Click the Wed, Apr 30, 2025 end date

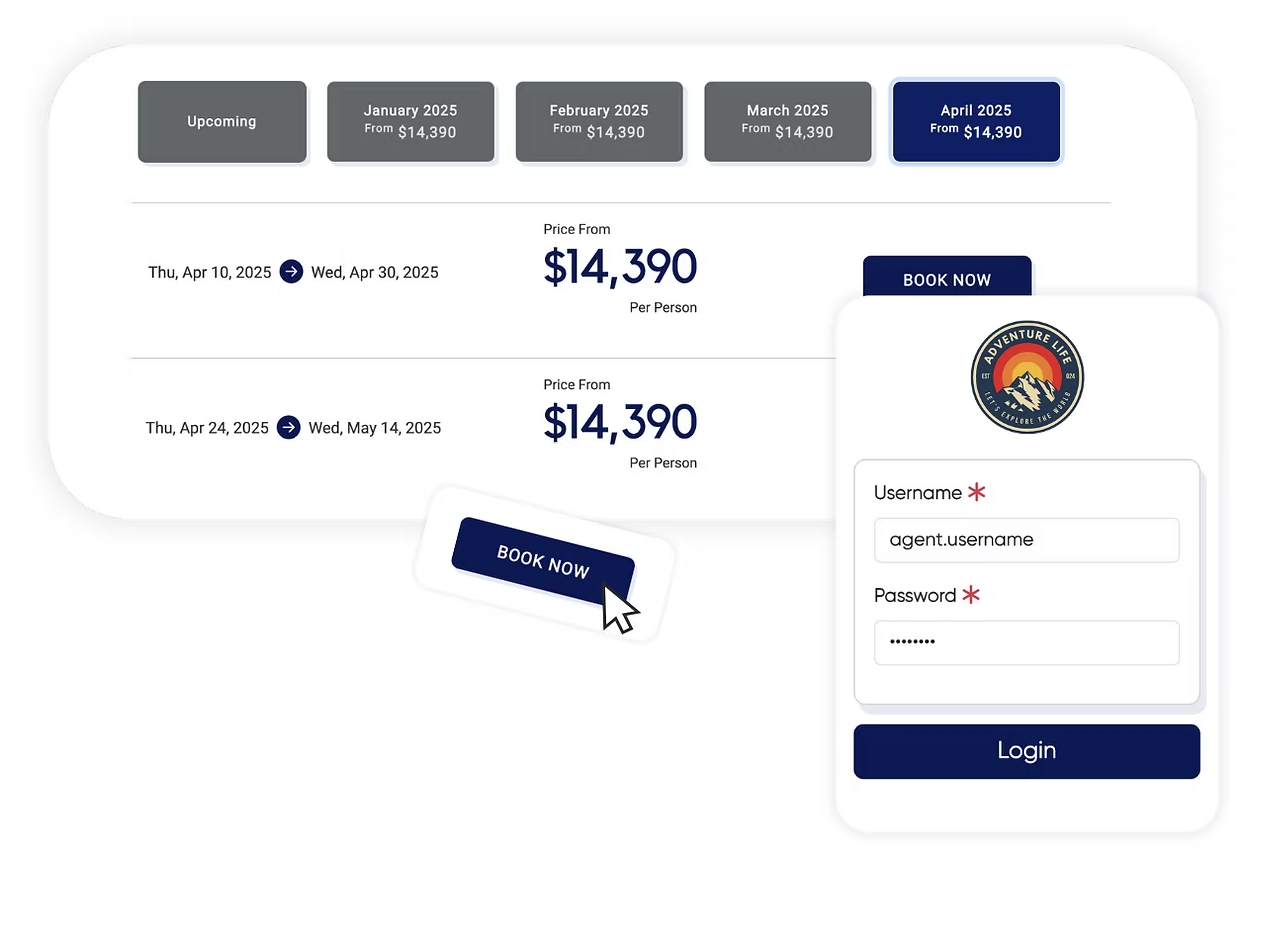375,272
